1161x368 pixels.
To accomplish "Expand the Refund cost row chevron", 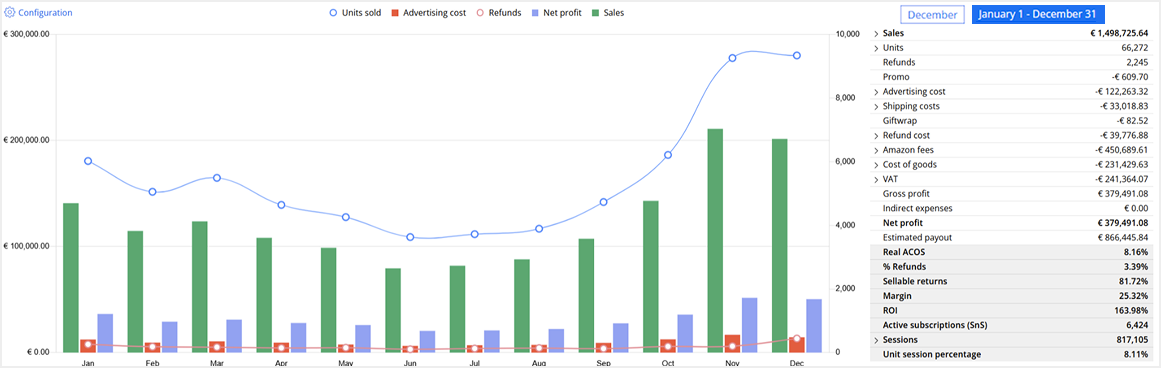I will click(x=877, y=136).
